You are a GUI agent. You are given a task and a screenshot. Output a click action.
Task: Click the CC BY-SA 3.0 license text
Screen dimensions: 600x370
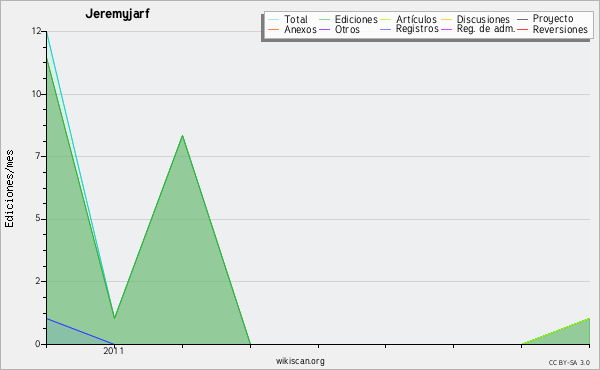(569, 363)
